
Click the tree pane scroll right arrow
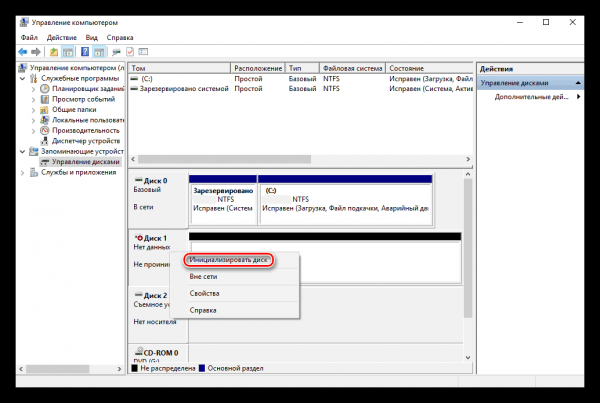(119, 369)
